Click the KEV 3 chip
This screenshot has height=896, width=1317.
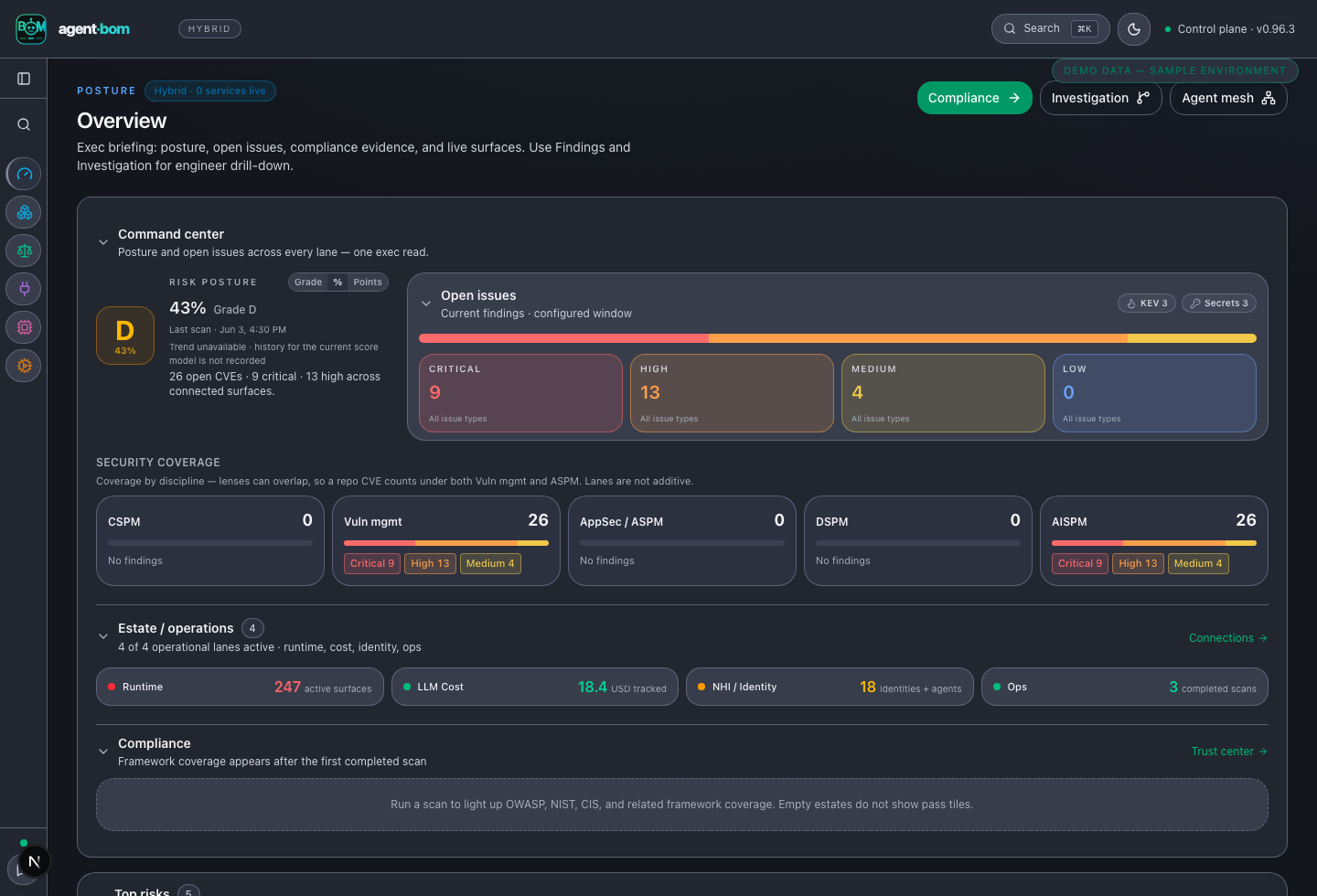tap(1147, 303)
